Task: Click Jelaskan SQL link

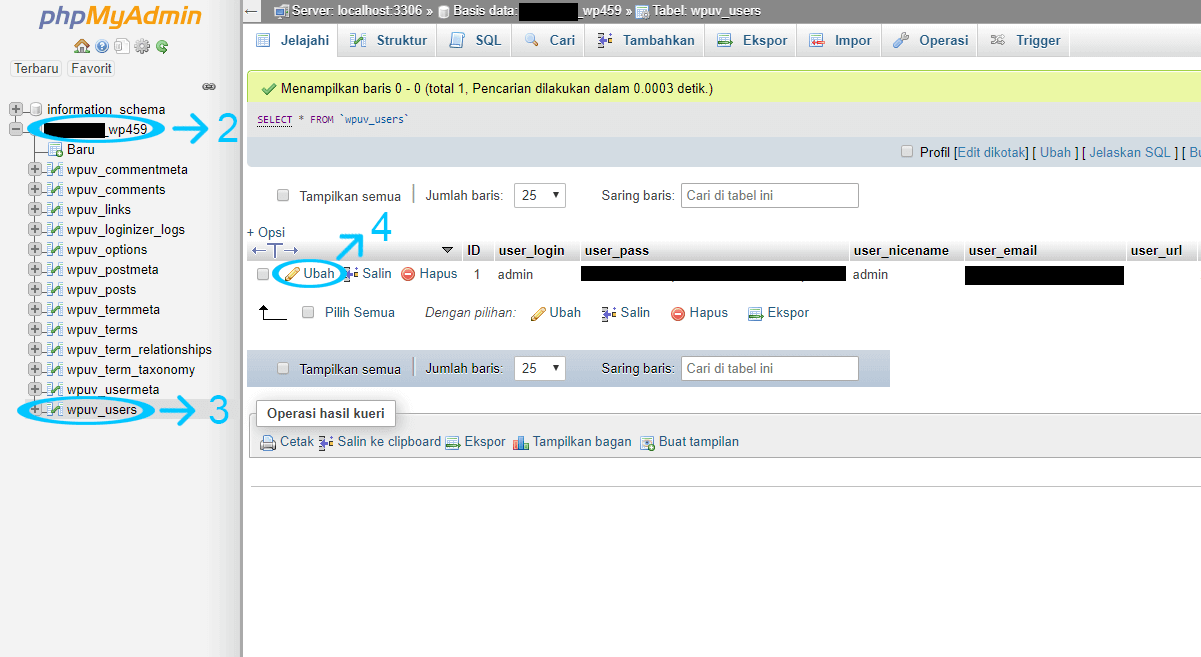Action: 1130,152
